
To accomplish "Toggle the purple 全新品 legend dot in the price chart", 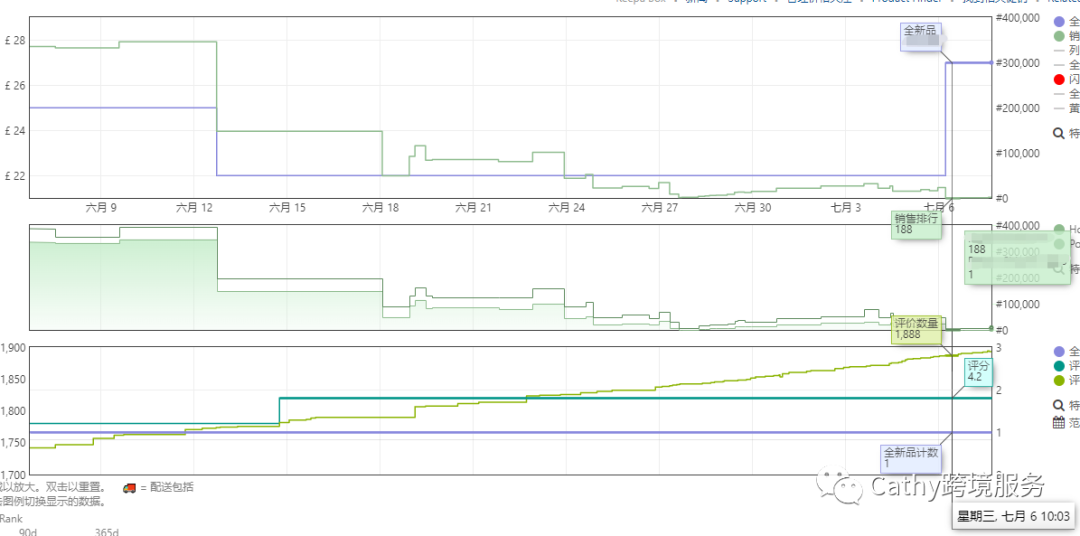I will [x=1059, y=22].
